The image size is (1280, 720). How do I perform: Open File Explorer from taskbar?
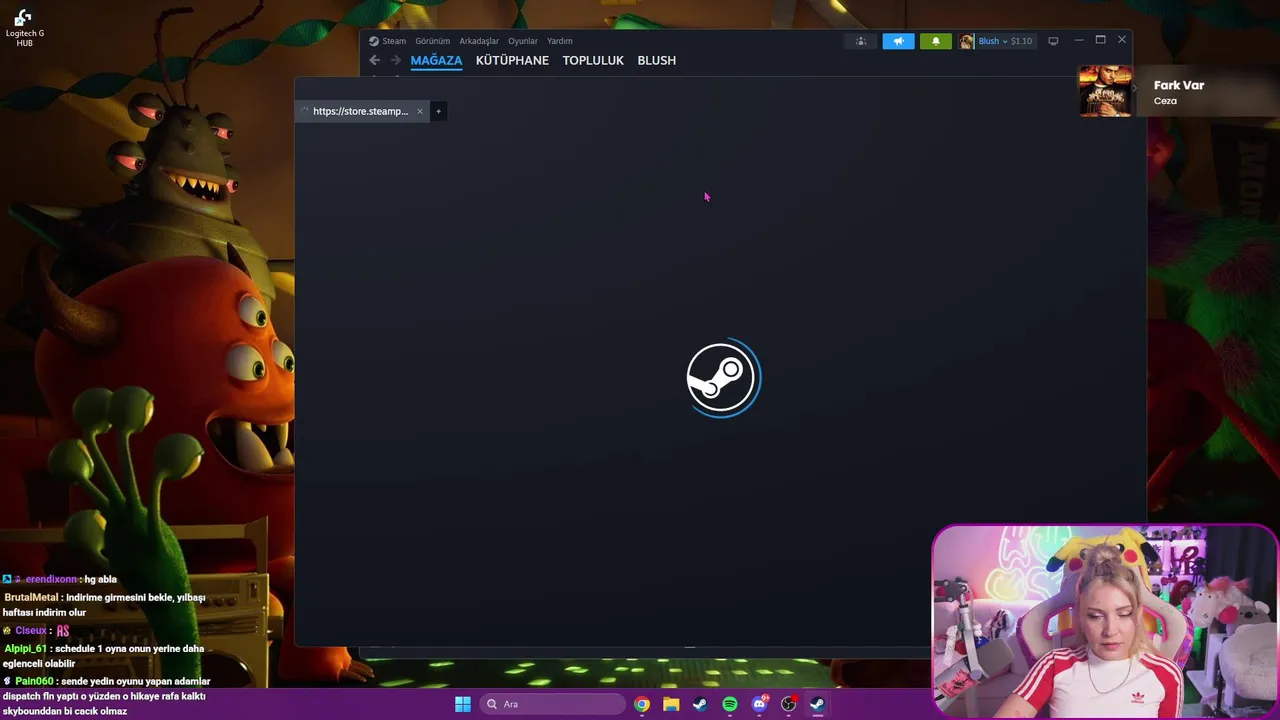point(671,704)
